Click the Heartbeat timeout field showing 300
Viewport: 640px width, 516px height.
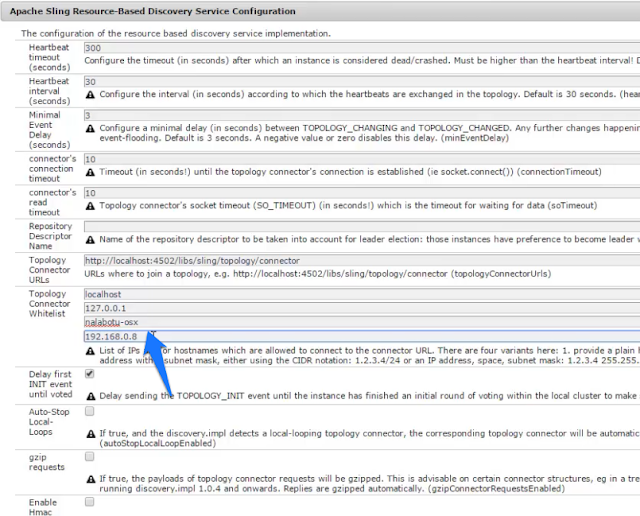[x=362, y=48]
